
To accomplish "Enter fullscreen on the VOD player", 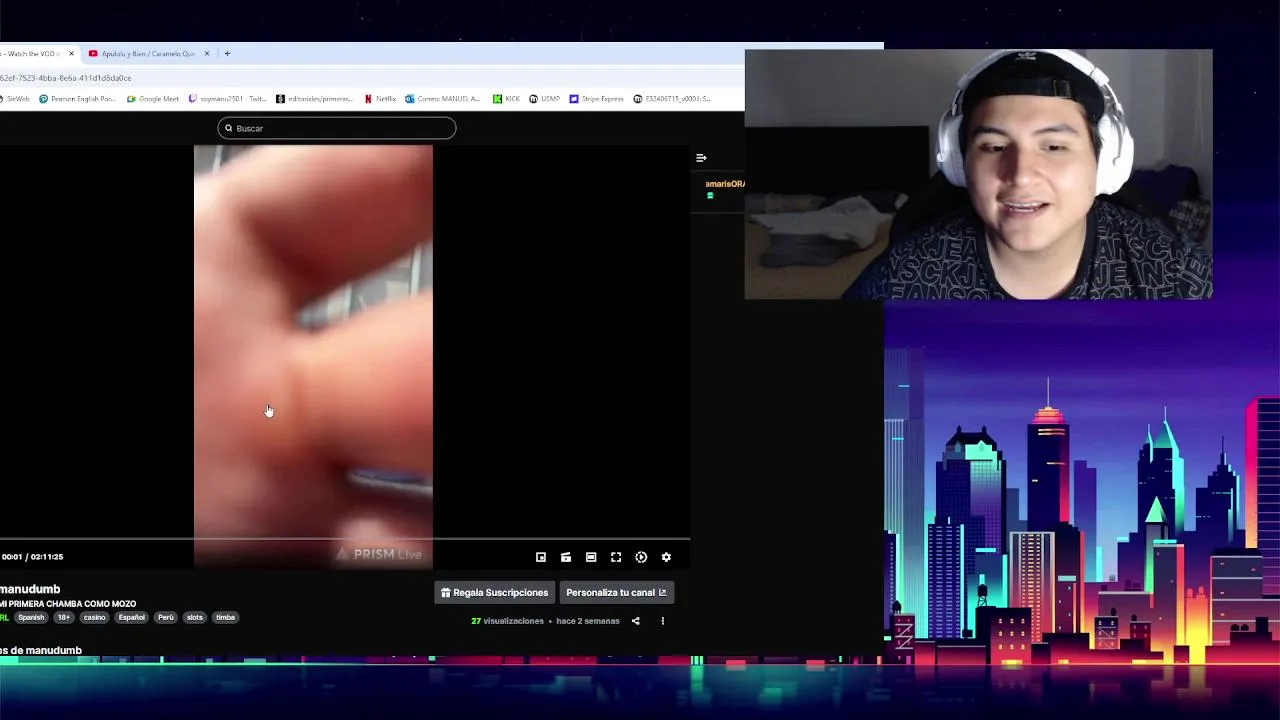I will [616, 557].
